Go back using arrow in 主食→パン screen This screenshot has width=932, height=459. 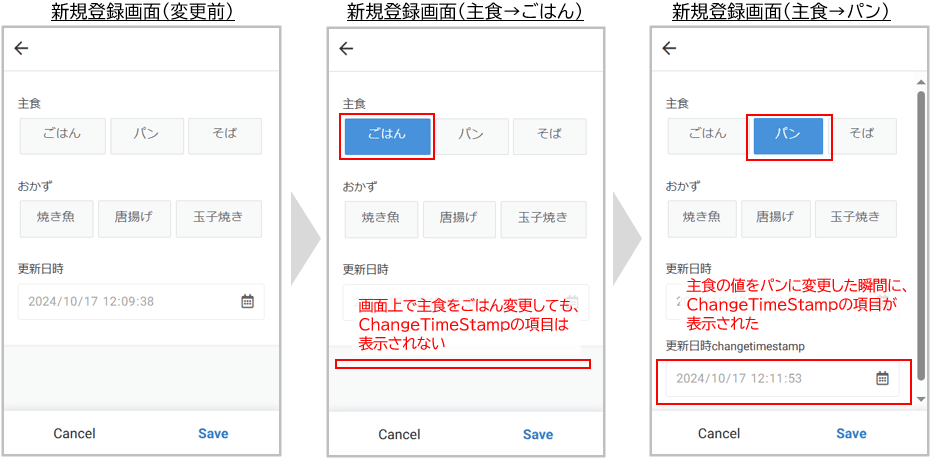pos(669,48)
